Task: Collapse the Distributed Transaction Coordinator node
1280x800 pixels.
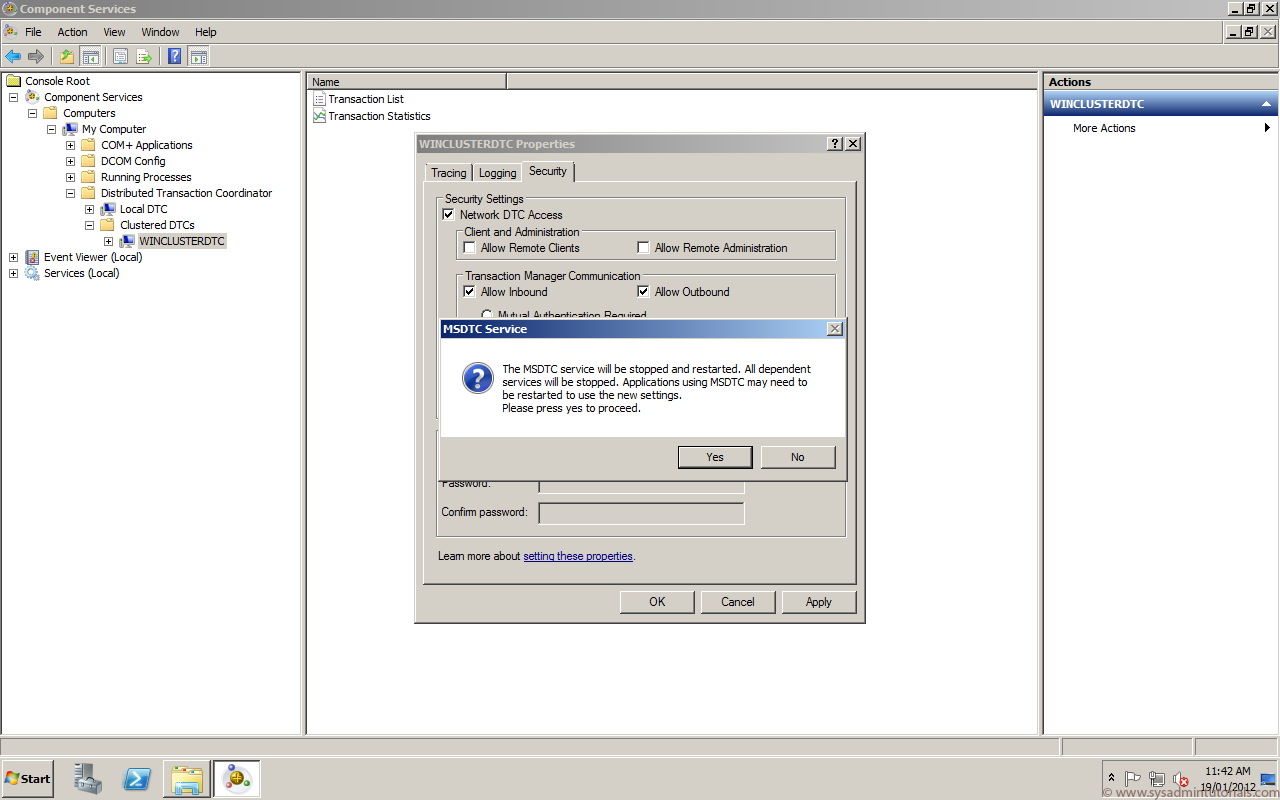Action: click(x=70, y=193)
